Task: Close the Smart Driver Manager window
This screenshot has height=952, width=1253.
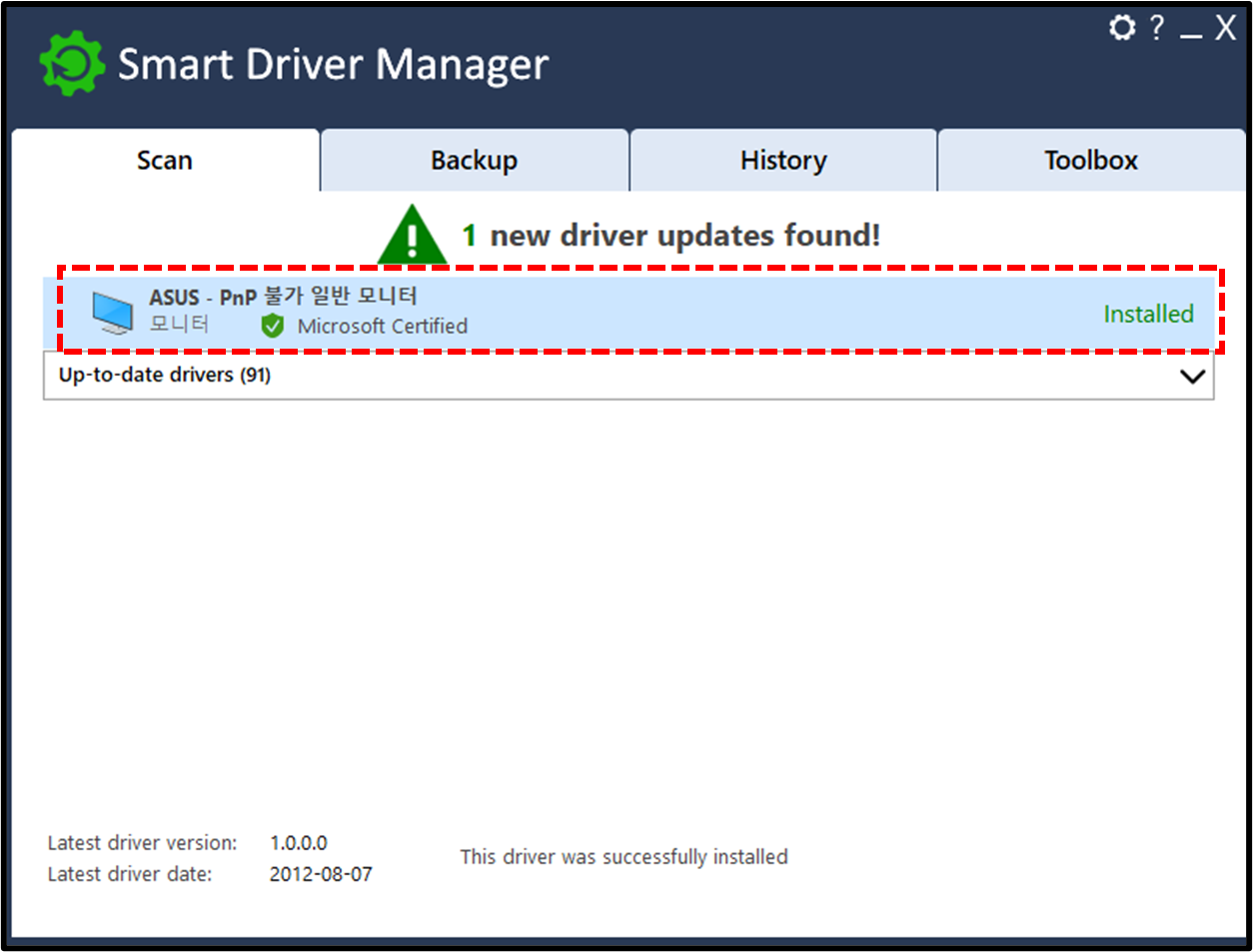Action: pos(1225,28)
